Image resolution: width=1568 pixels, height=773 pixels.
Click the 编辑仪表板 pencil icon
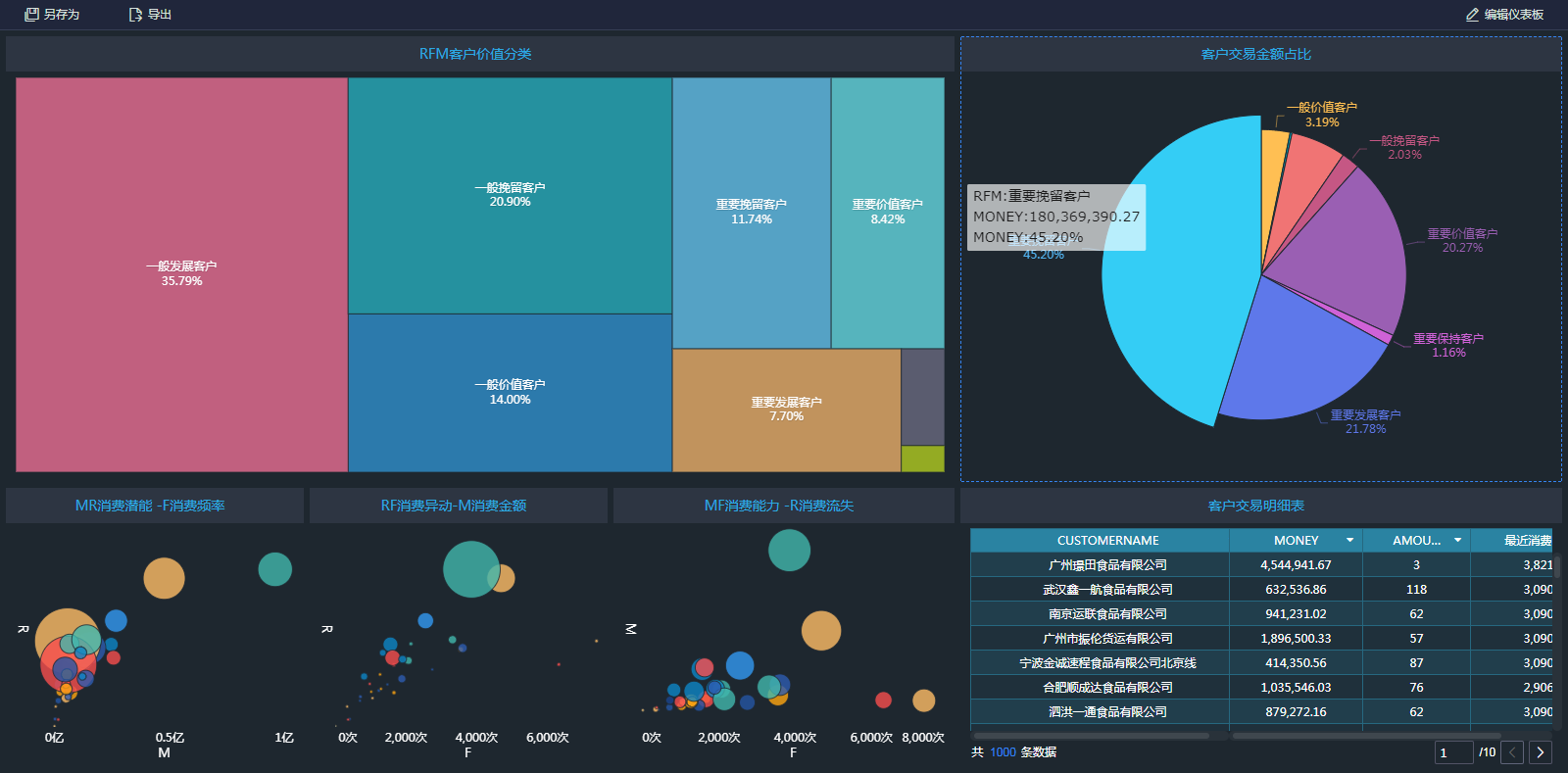coord(1472,15)
